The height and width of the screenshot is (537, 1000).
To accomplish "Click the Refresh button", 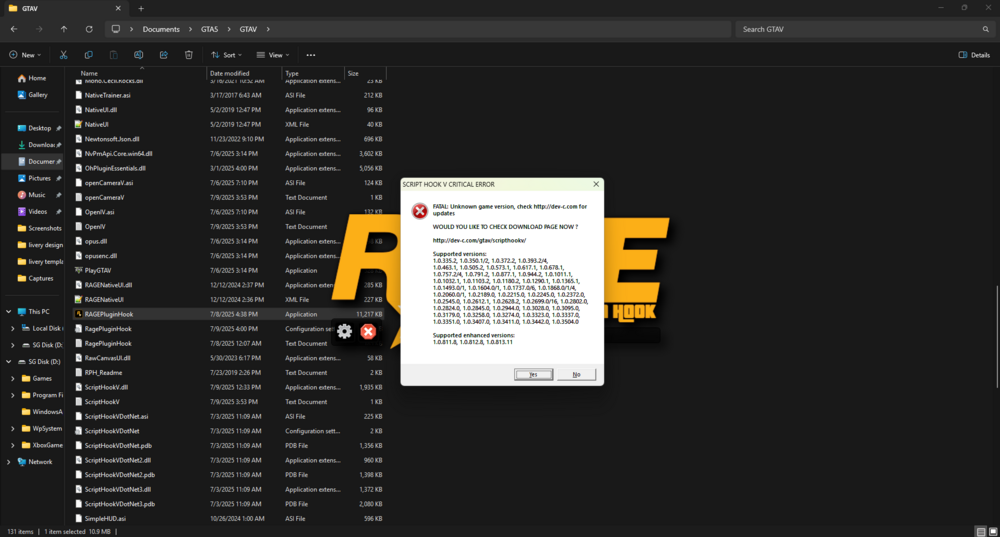I will [x=89, y=29].
